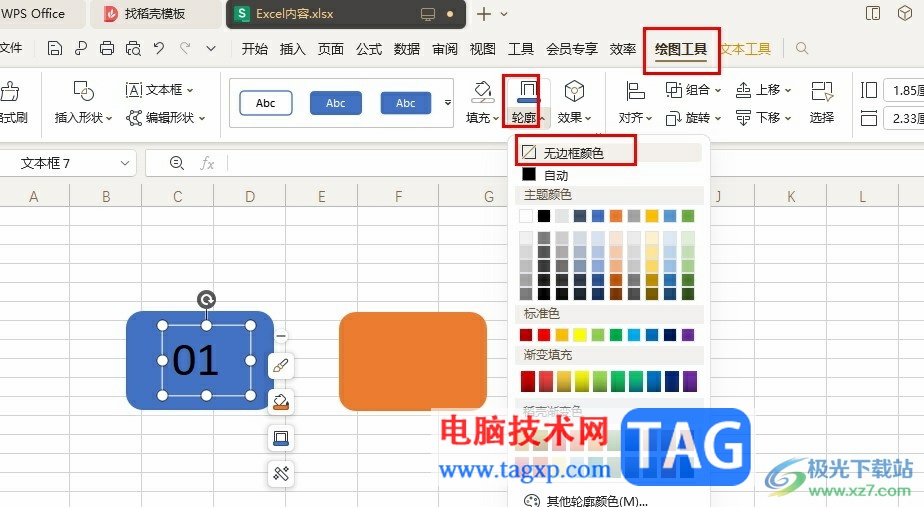Pick the purple gradient fill swatch
Screen dimensions: 924x507
tap(689, 381)
